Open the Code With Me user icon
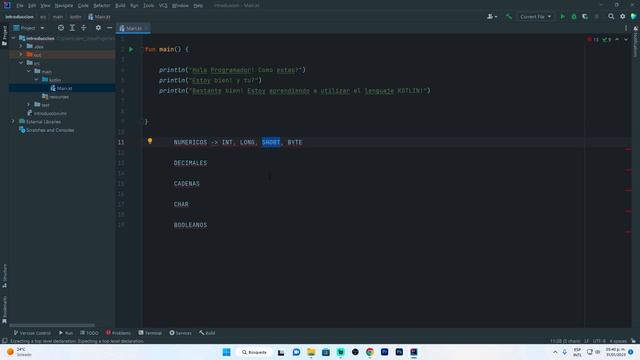Viewport: 640px width, 360px height. point(492,17)
